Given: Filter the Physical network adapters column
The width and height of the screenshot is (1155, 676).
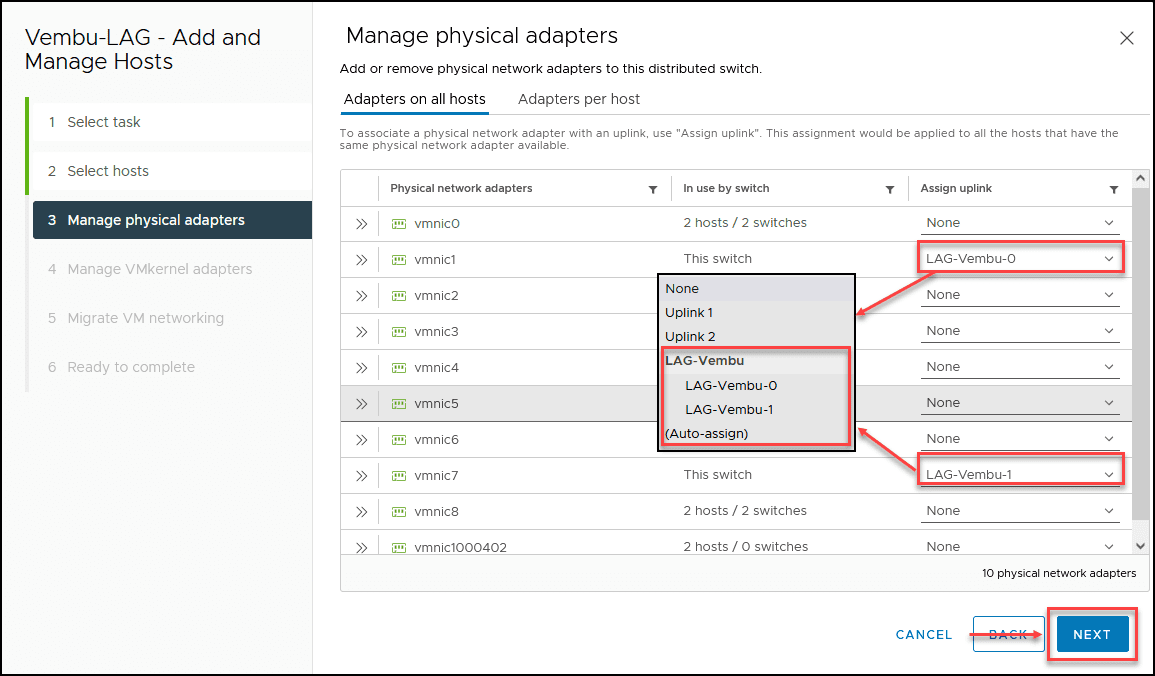Looking at the screenshot, I should [x=653, y=189].
